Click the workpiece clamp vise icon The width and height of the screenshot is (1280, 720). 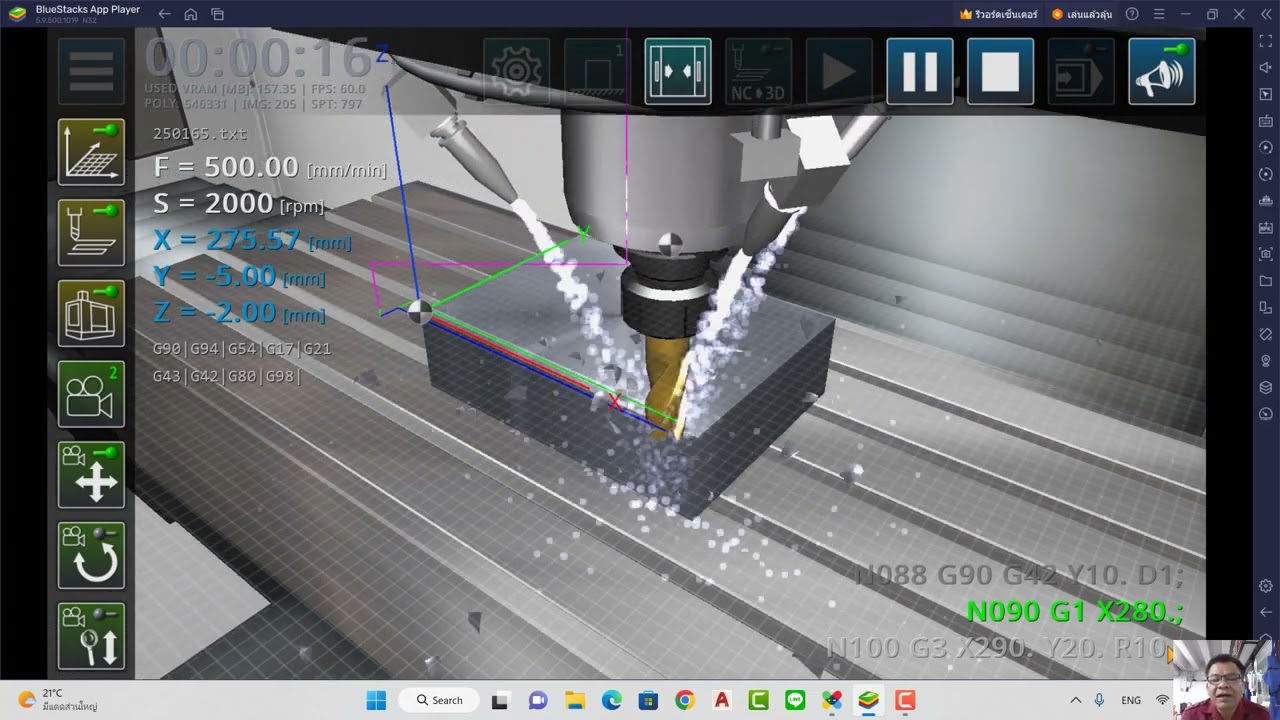(x=678, y=71)
